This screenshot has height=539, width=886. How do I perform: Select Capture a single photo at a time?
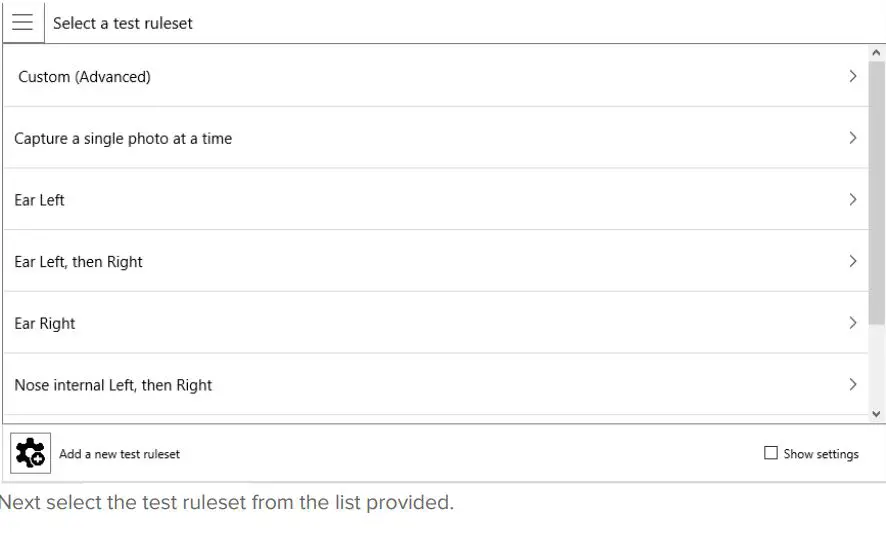click(123, 139)
